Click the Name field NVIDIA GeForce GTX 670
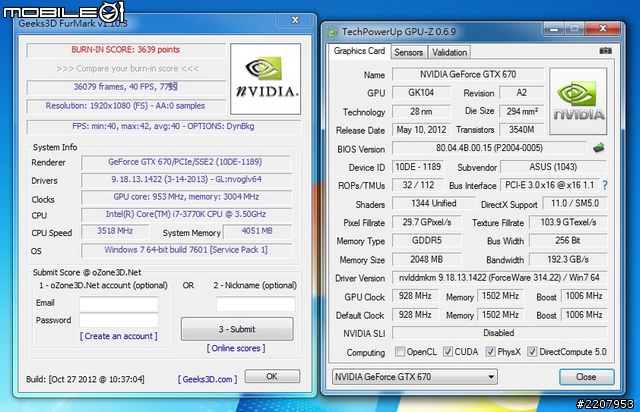 click(468, 74)
